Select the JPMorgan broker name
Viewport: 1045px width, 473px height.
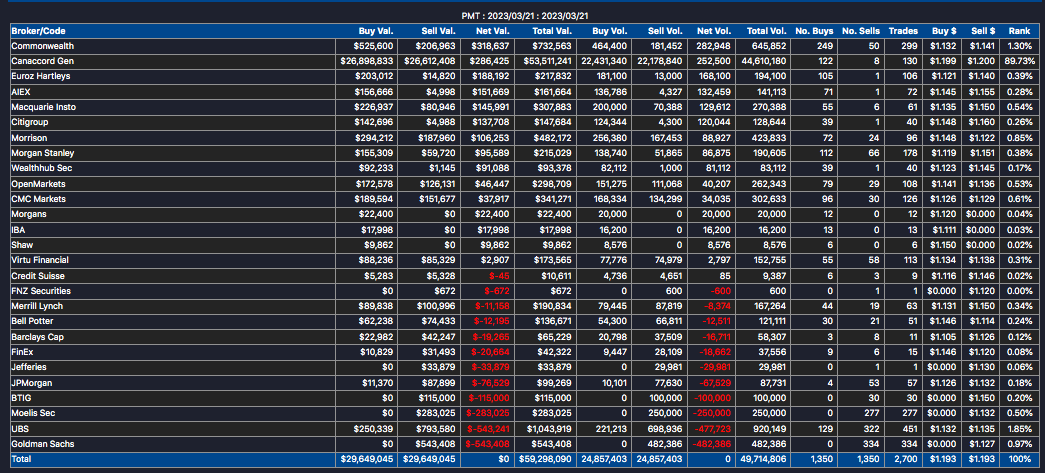tap(31, 383)
